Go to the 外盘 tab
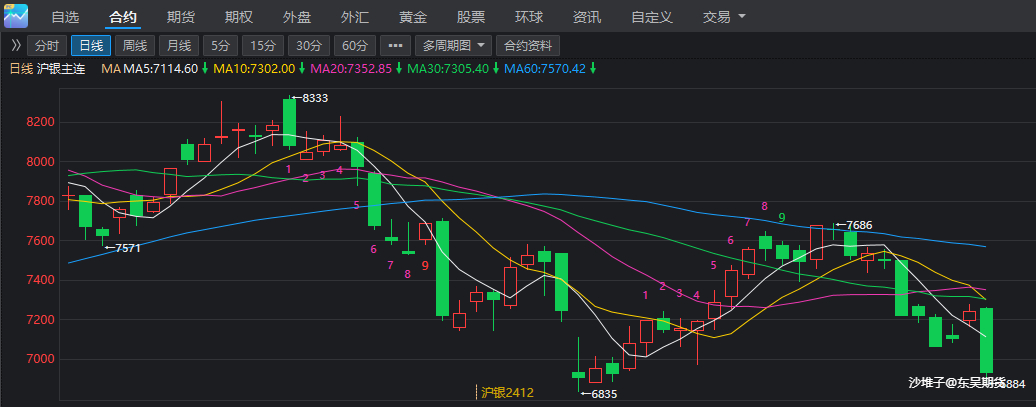Viewport: 1036px width, 407px height. click(297, 17)
